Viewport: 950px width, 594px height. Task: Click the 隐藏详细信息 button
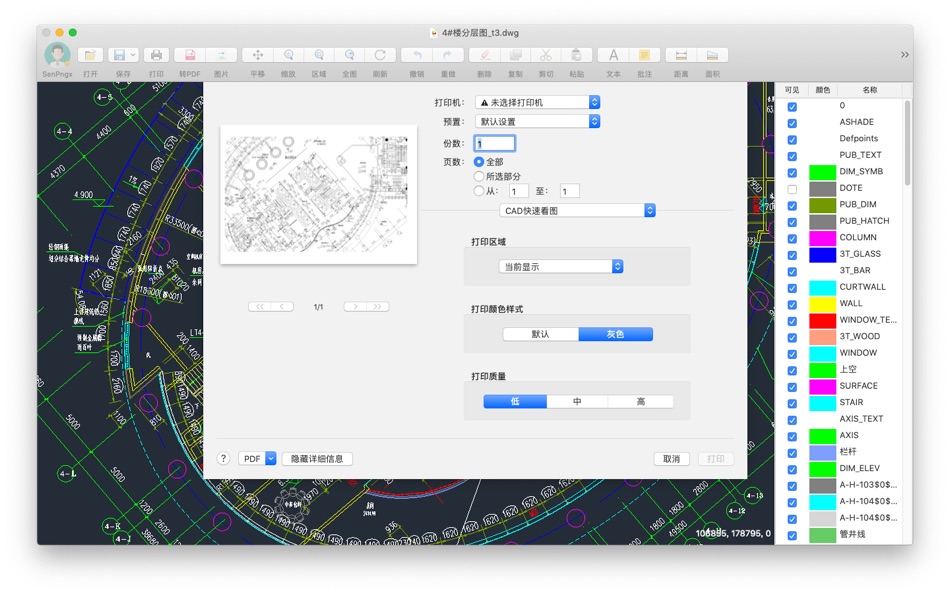tap(317, 459)
